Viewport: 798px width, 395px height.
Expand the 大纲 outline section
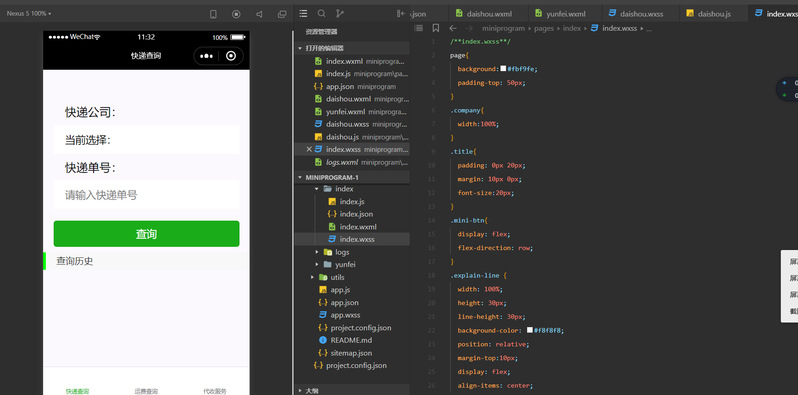[352, 390]
